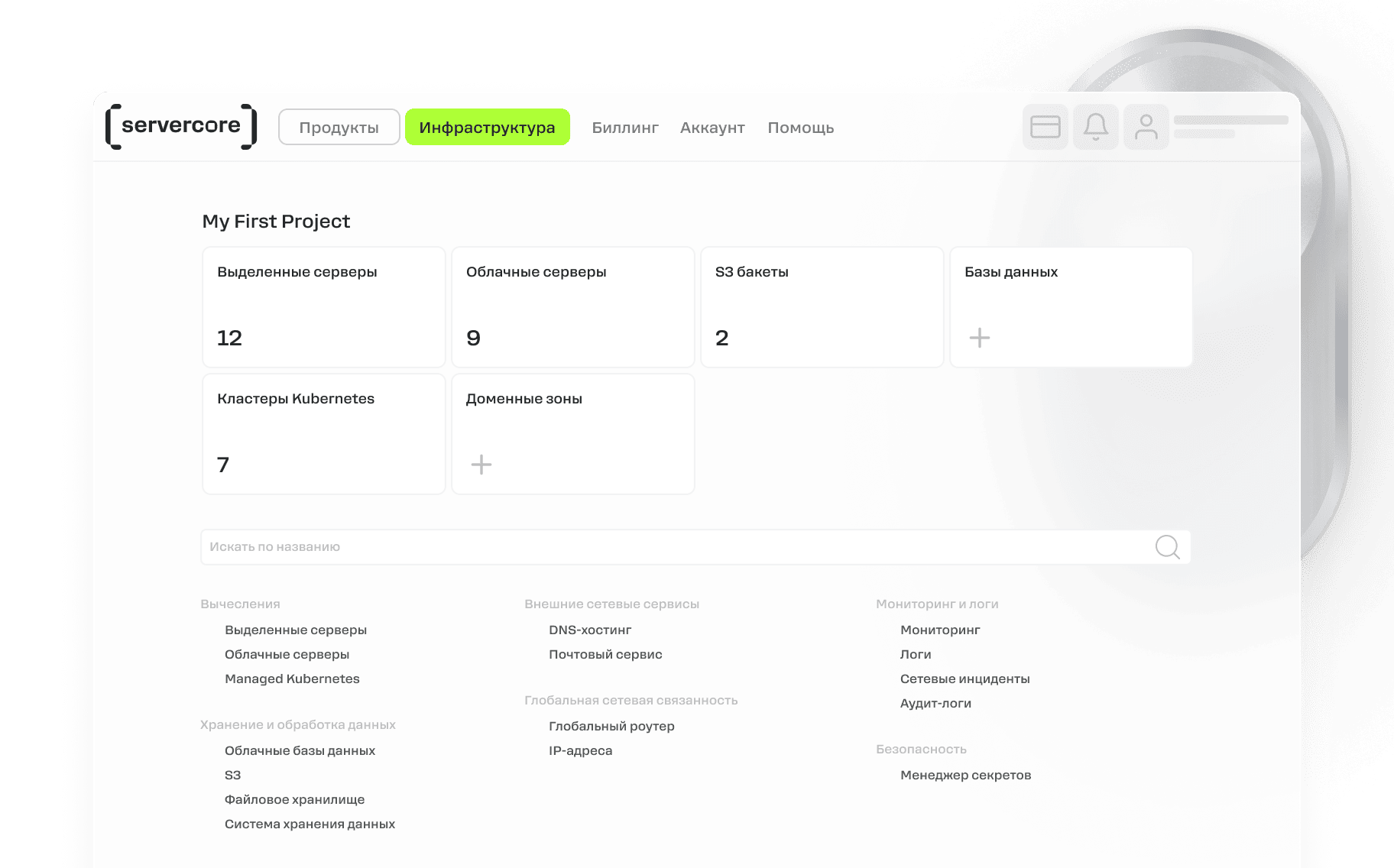Open the Выделенные серверы card
The image size is (1394, 868).
323,306
